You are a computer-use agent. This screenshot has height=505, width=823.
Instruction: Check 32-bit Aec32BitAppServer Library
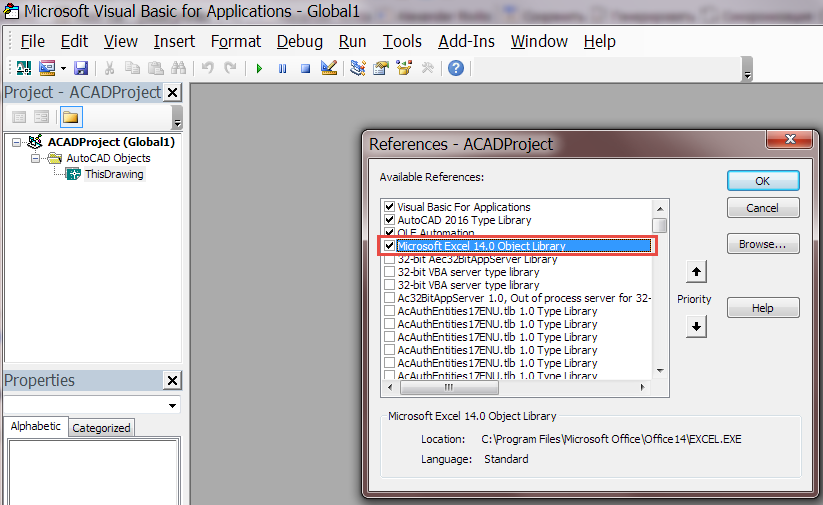[x=389, y=259]
